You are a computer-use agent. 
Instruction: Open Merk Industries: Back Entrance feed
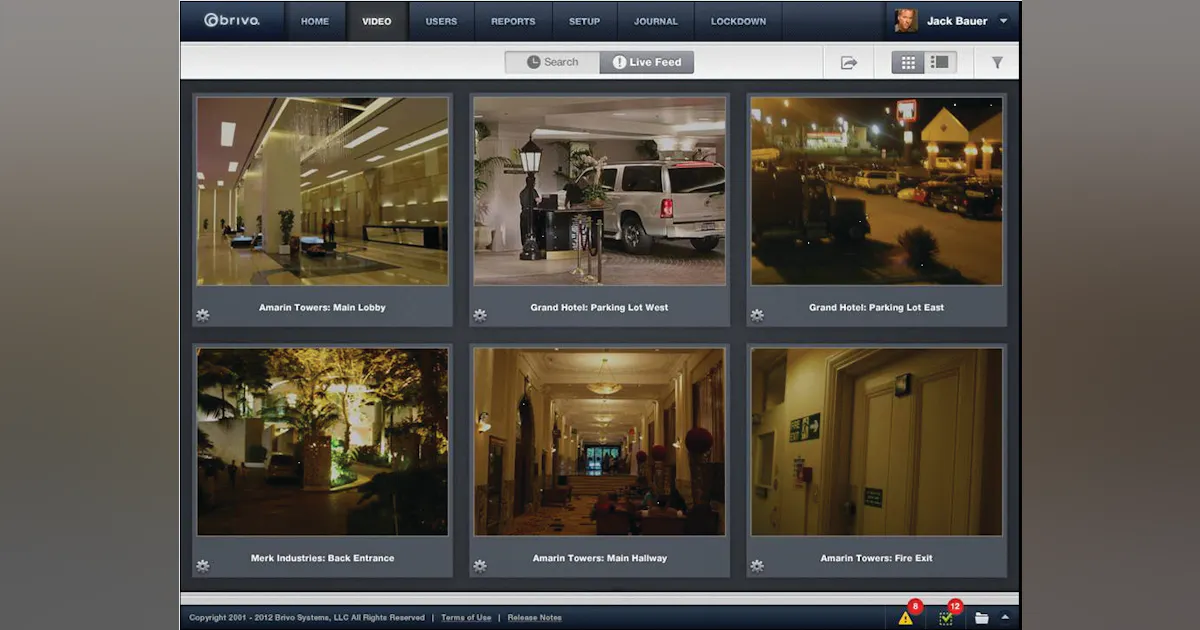[x=322, y=442]
